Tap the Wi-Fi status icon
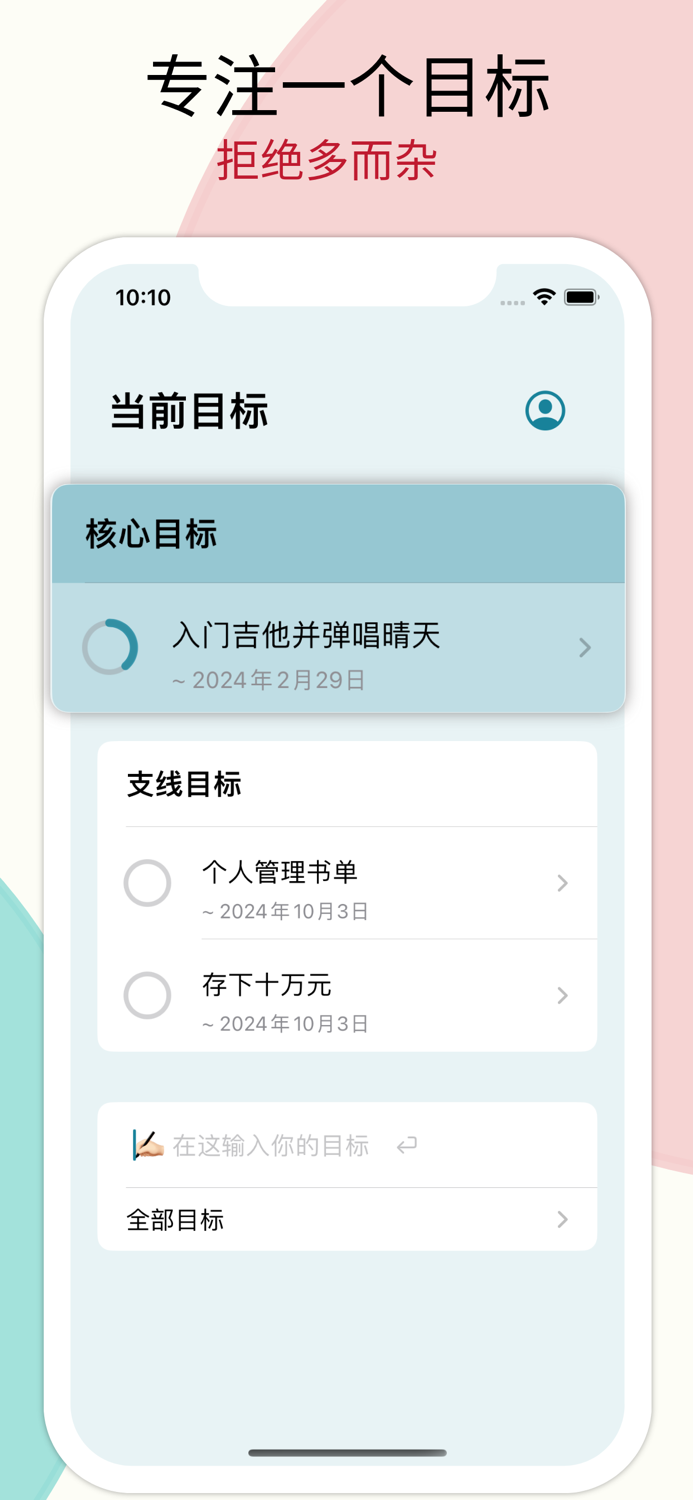Image resolution: width=693 pixels, height=1500 pixels. (x=542, y=297)
